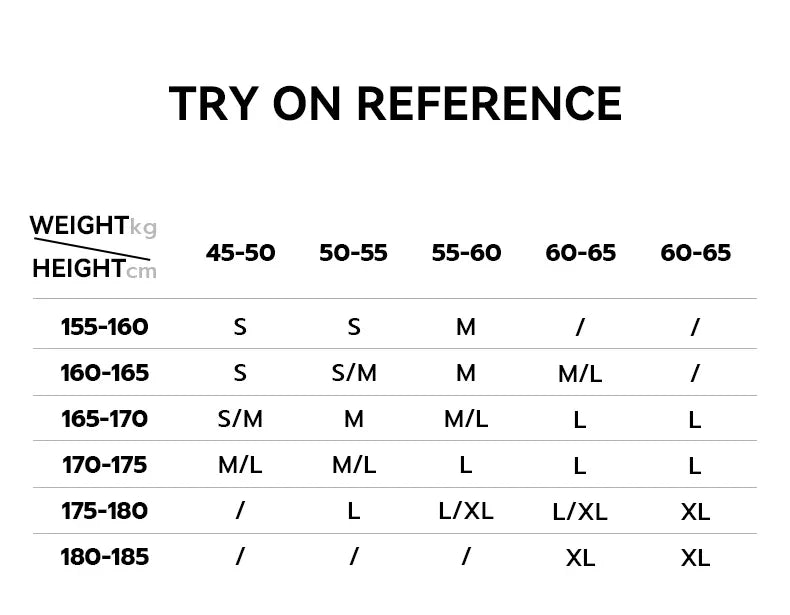Click S/M cell in 160-165 row
790x615 pixels.
pos(354,373)
